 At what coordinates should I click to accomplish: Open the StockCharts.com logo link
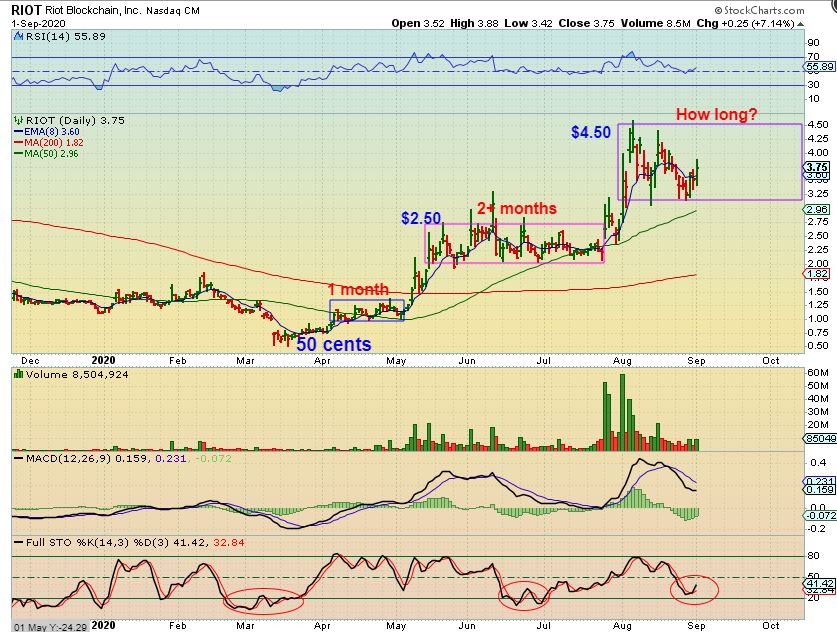(760, 10)
